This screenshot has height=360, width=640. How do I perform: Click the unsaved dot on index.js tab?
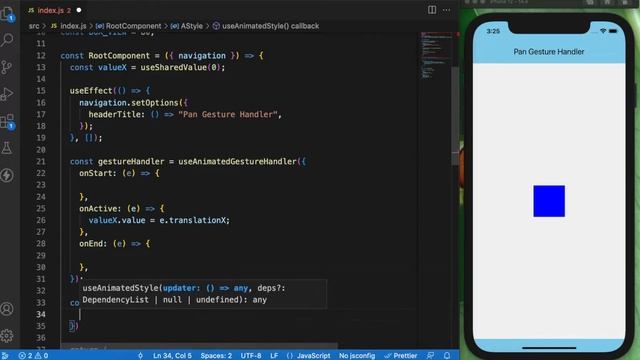[x=79, y=10]
